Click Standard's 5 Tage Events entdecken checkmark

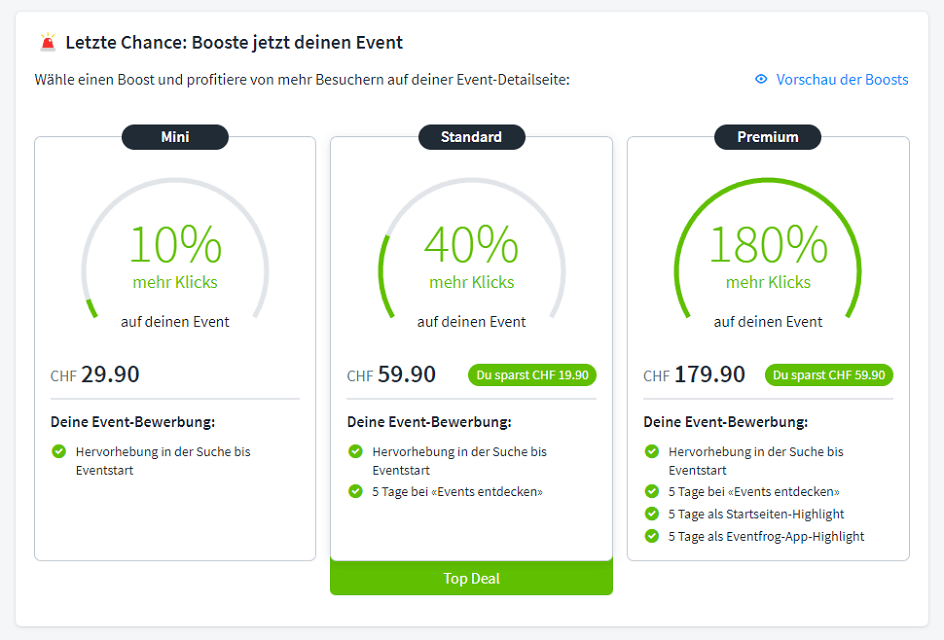355,491
